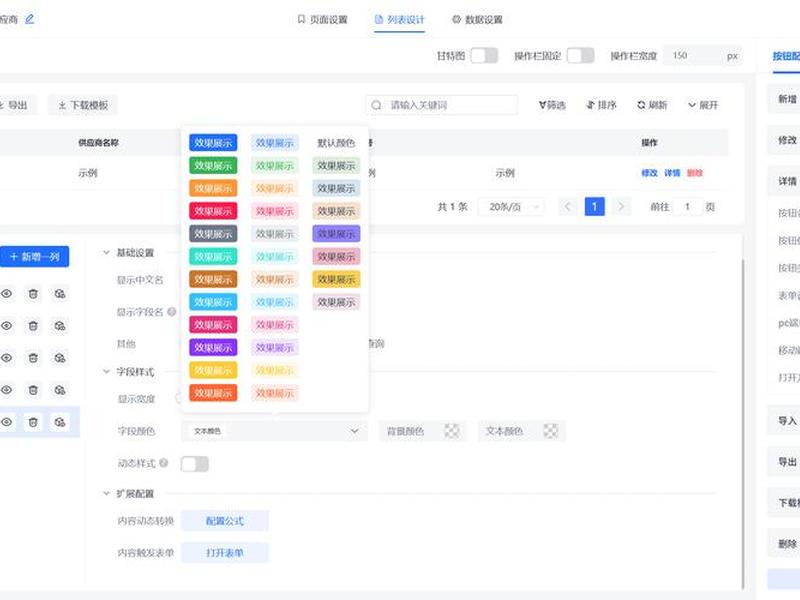Viewport: 800px width, 600px height.
Task: Click the blue 详情 link in table row
Action: 672,173
